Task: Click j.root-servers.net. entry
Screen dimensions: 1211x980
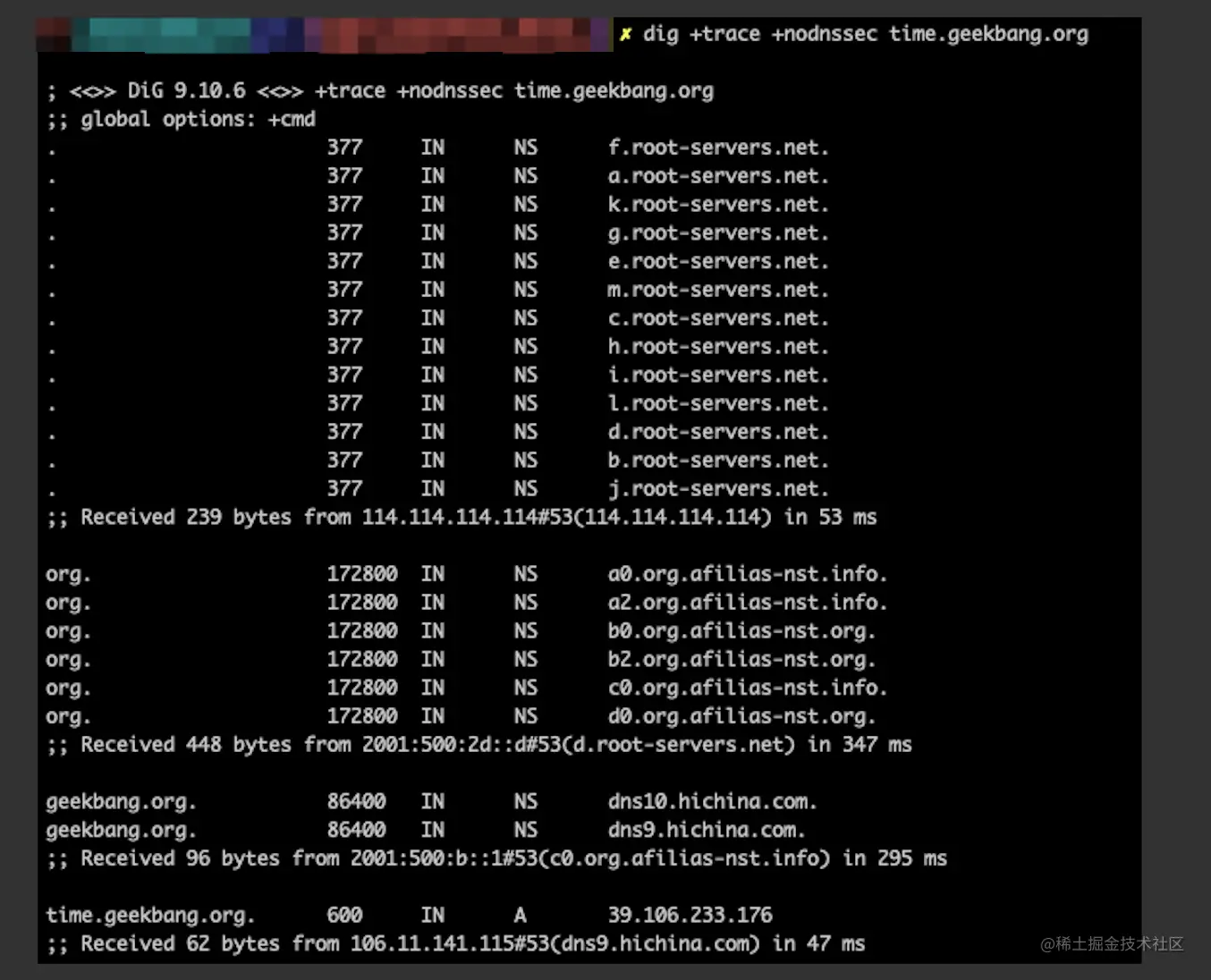Action: [718, 489]
